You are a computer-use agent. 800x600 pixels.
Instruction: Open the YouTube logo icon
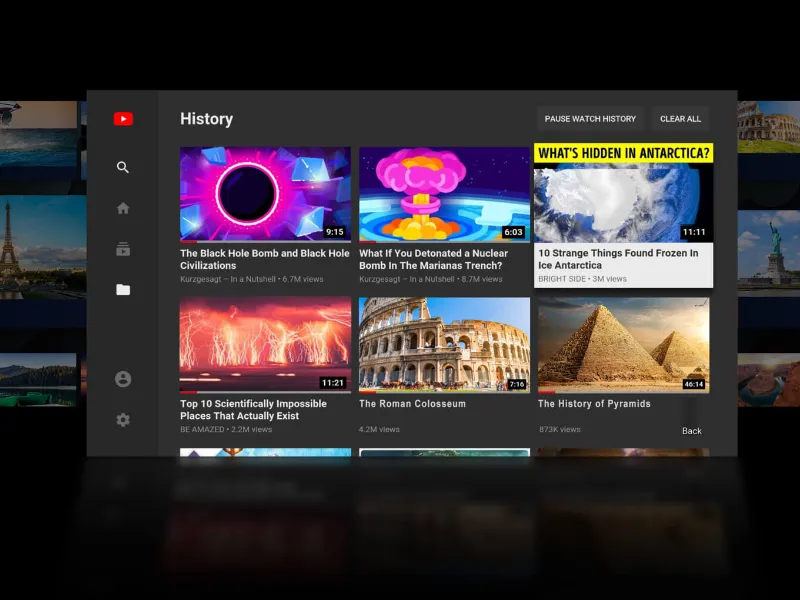(122, 118)
